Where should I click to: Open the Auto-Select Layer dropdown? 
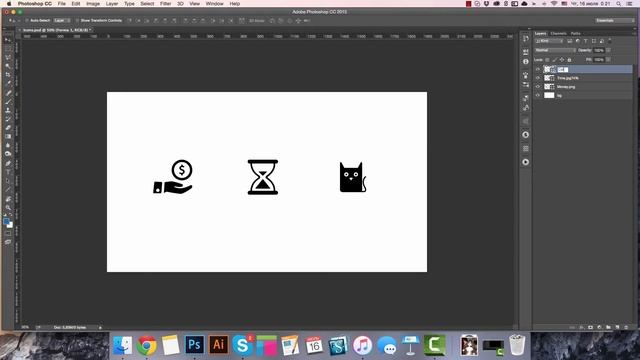coord(62,20)
